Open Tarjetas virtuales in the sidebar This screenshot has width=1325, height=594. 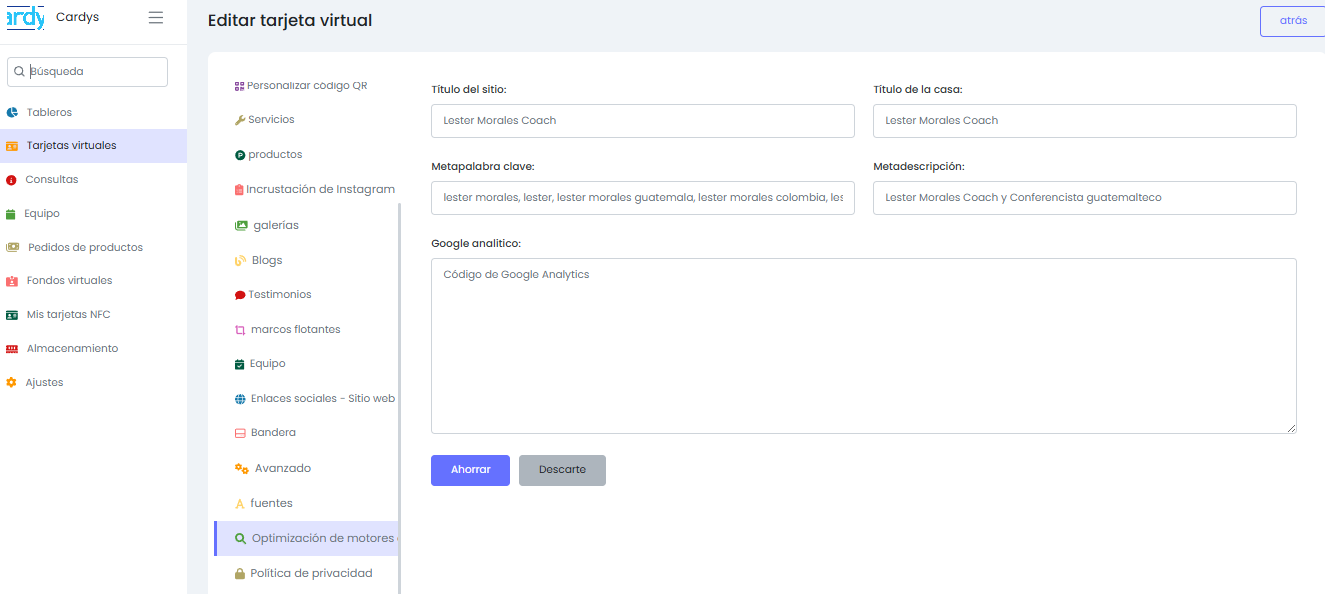point(71,146)
